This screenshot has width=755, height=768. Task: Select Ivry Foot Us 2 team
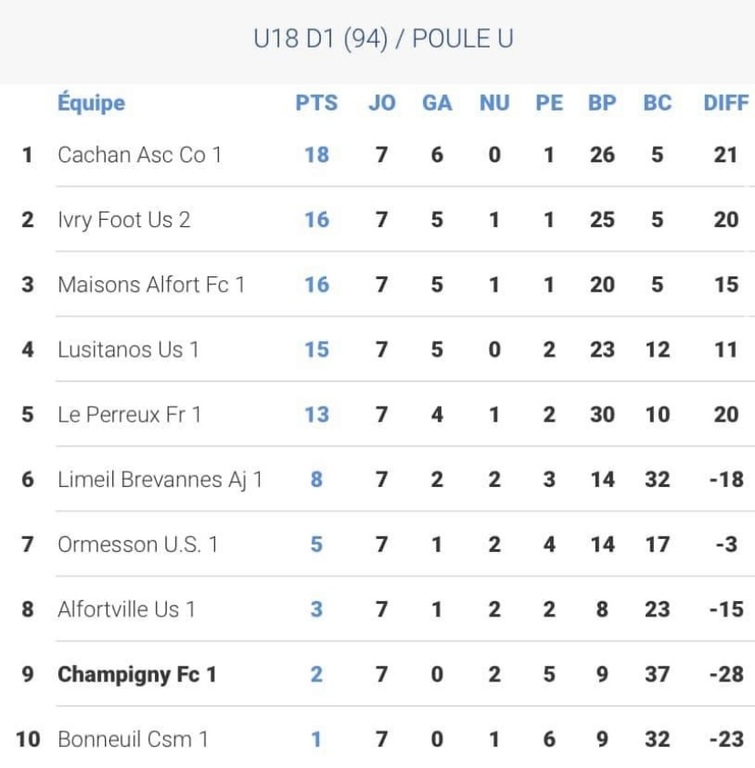[123, 220]
